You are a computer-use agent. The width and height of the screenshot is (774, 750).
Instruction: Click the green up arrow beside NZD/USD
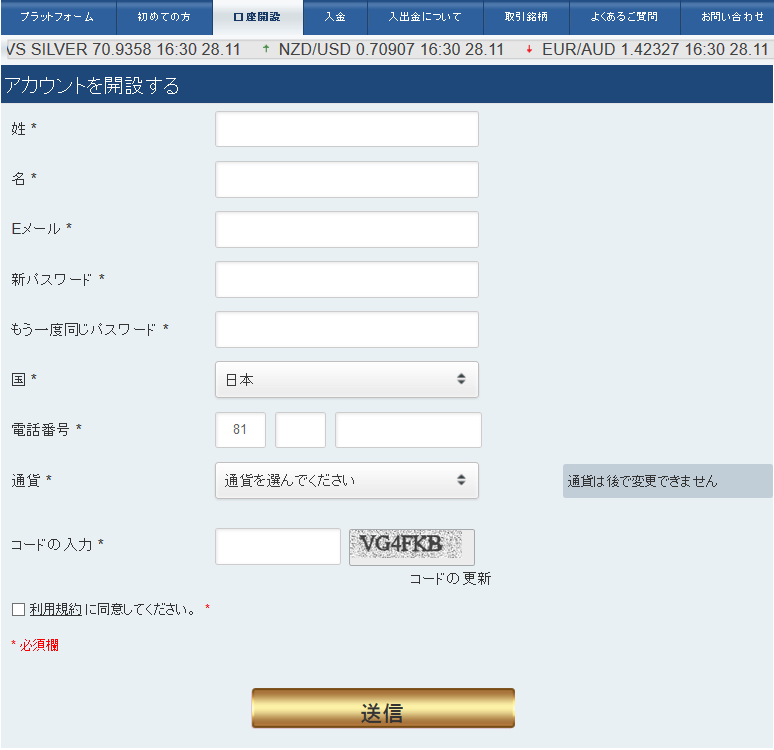266,49
